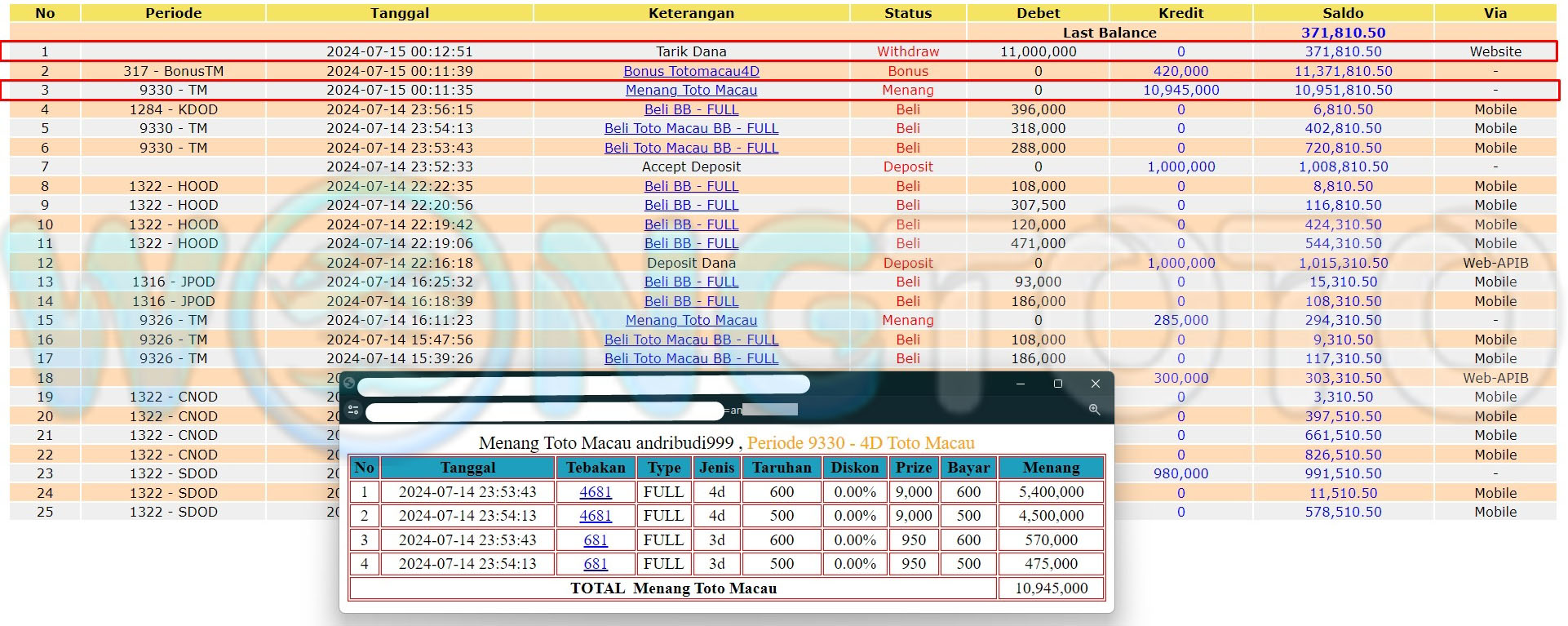Click Menang Toto Macau link in row 15
The height and width of the screenshot is (626, 1568).
[x=691, y=320]
